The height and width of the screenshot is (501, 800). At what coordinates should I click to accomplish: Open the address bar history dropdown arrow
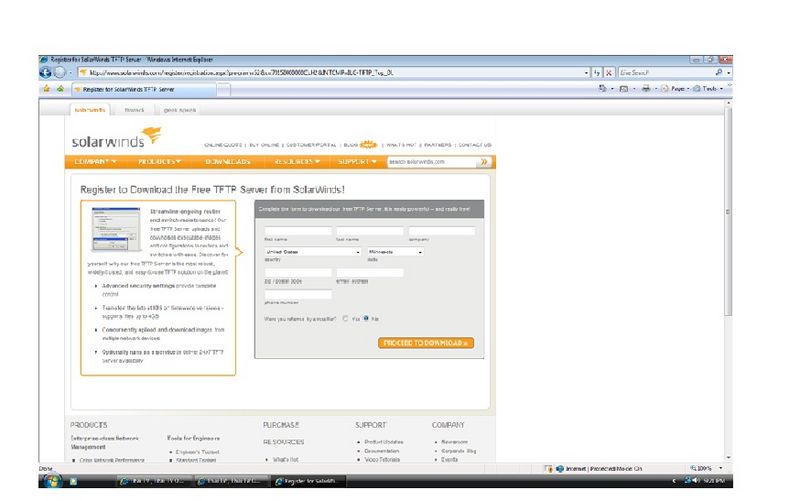click(x=586, y=73)
